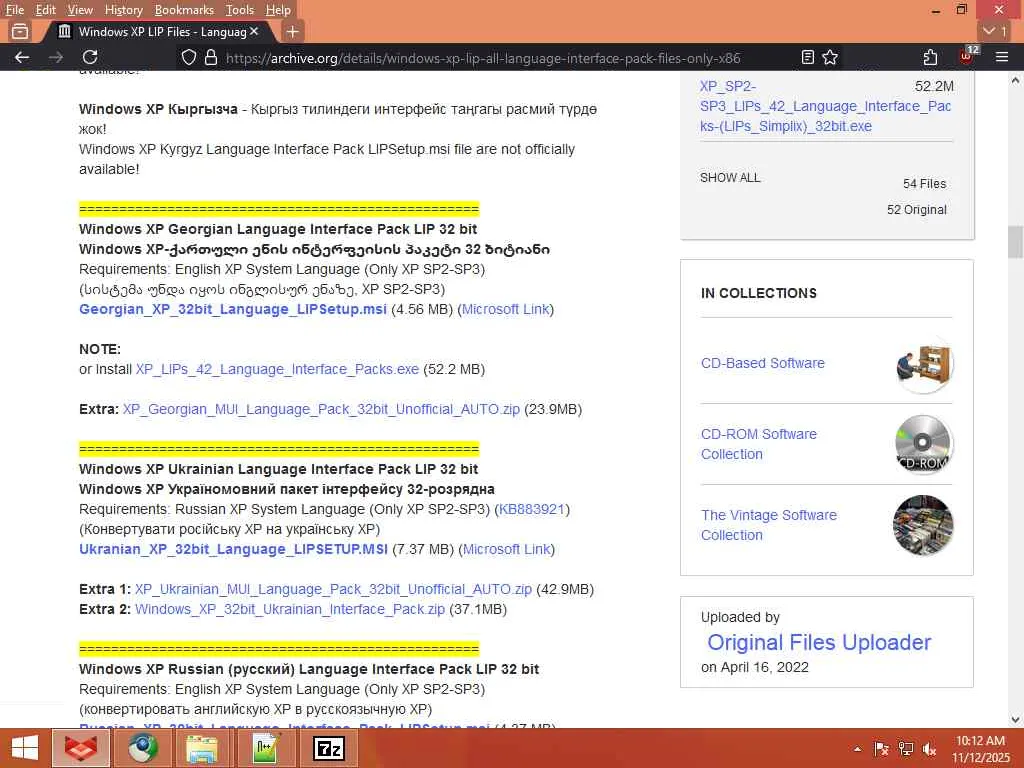This screenshot has width=1024, height=768.
Task: Open the hamburger application menu
Action: pyautogui.click(x=1002, y=57)
